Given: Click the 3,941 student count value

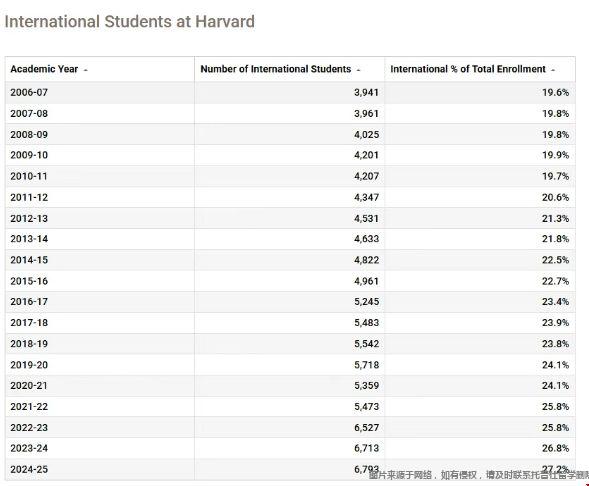Looking at the screenshot, I should tap(366, 92).
